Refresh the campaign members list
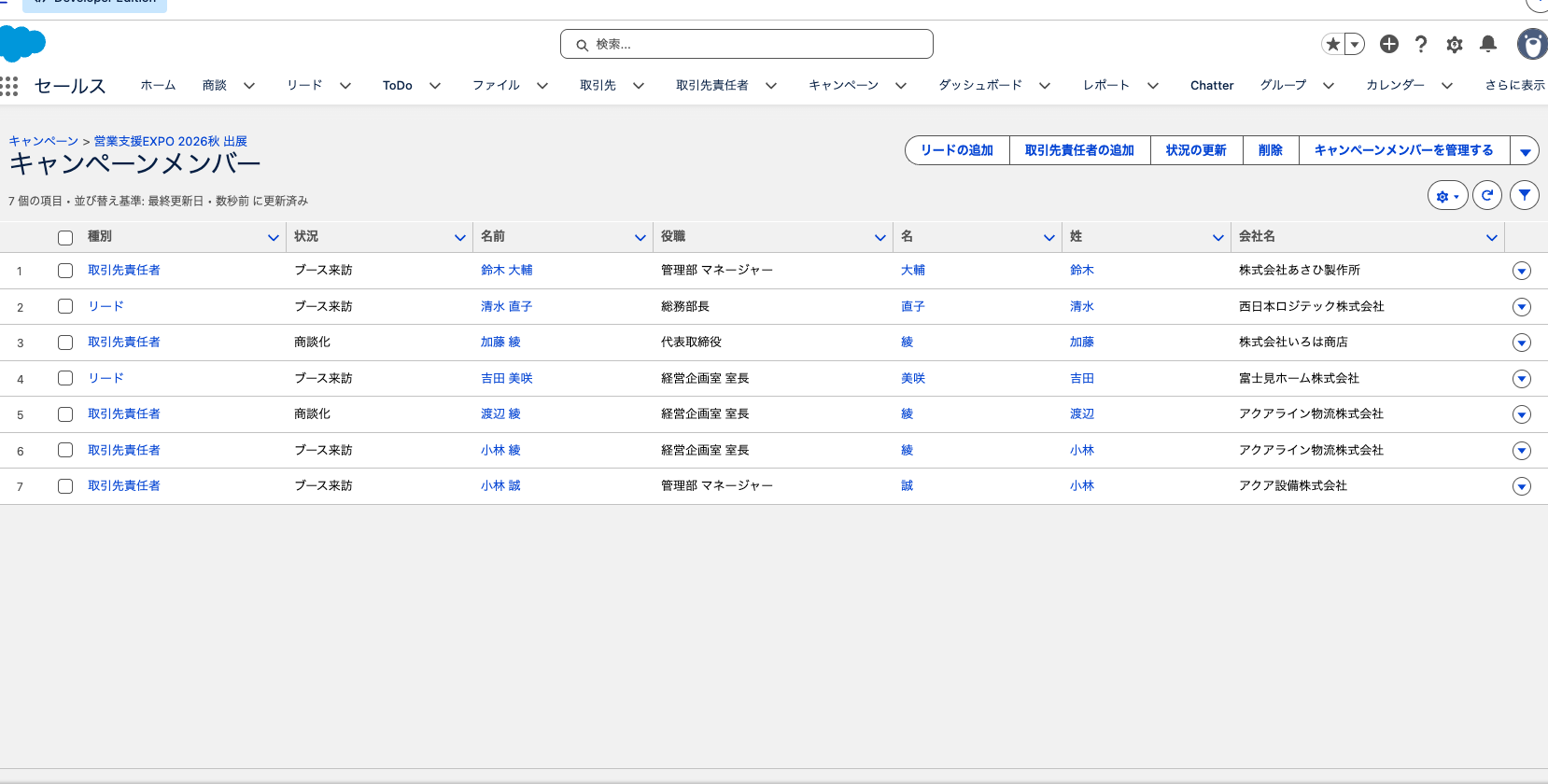 (1487, 195)
